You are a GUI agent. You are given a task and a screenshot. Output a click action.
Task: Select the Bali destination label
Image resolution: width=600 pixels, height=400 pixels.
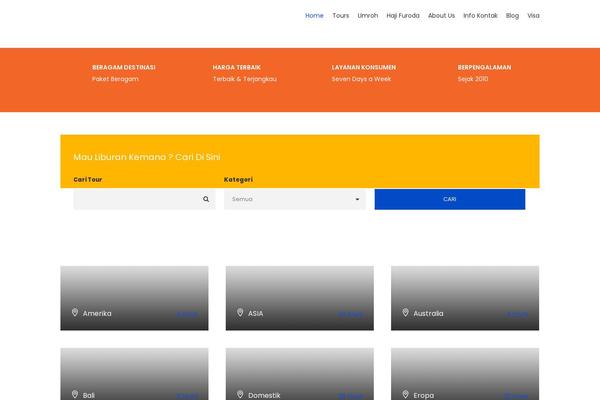click(89, 395)
